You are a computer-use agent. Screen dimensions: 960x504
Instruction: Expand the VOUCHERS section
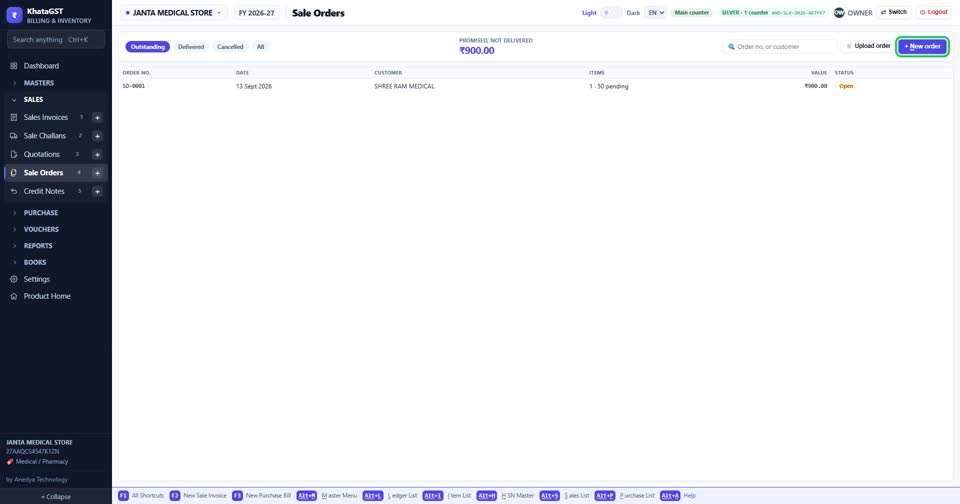[41, 229]
